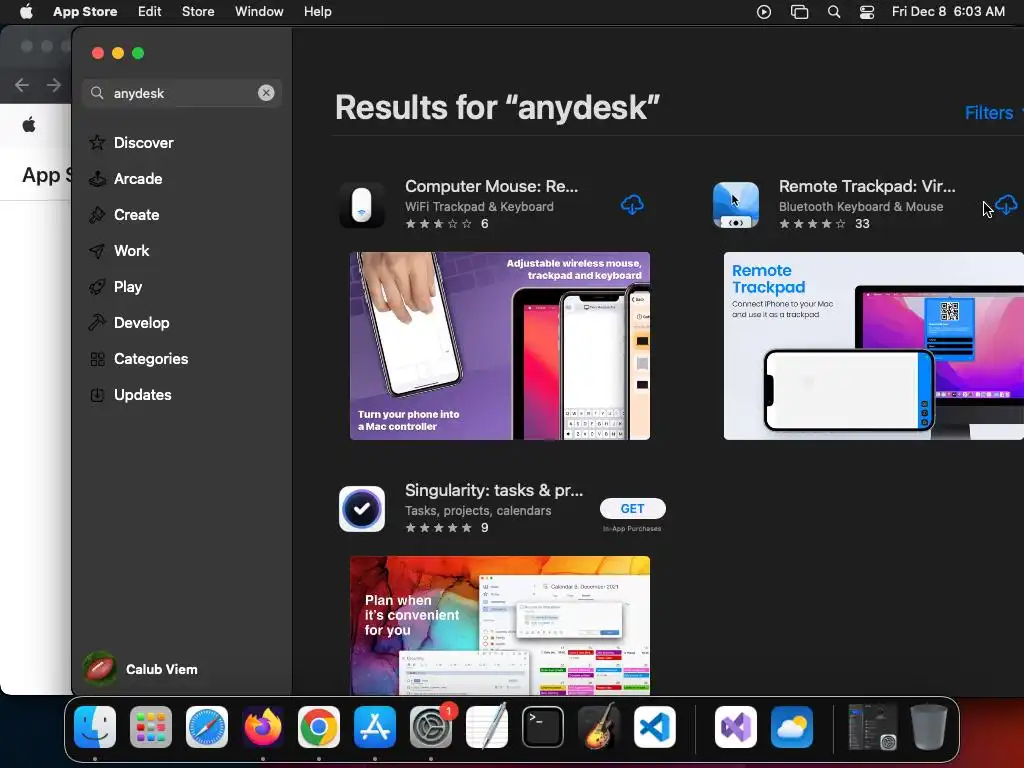
Task: Go to the Create category
Action: [136, 214]
